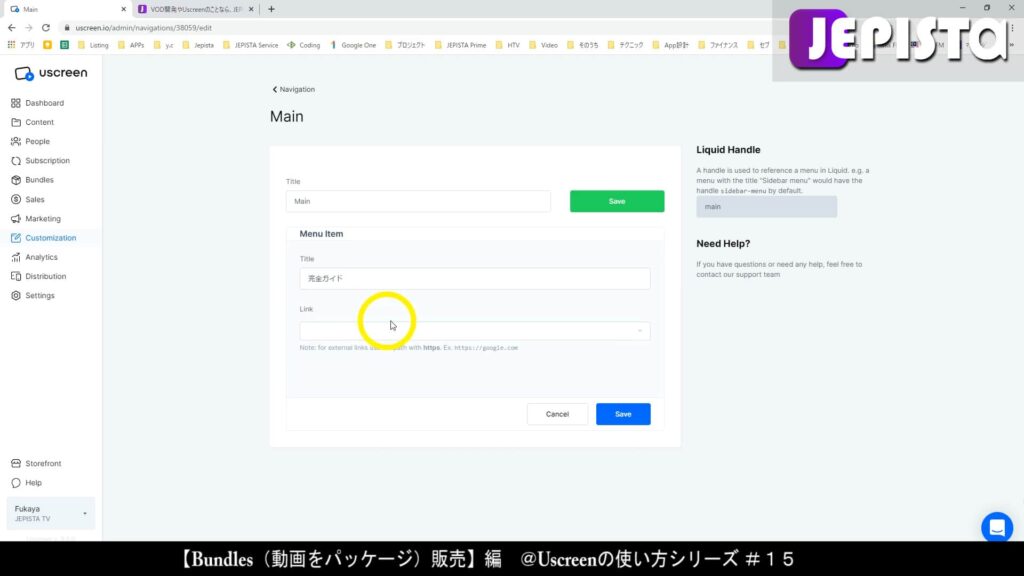The width and height of the screenshot is (1024, 576).
Task: Open the Coding bookmark
Action: (304, 45)
